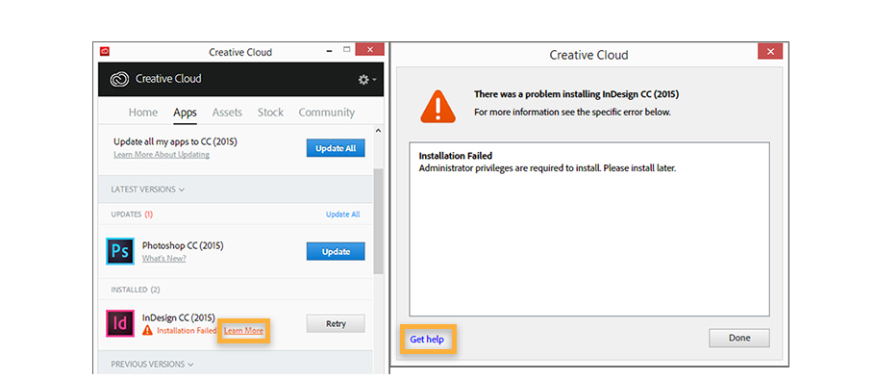Image resolution: width=875 pixels, height=379 pixels.
Task: Go to the Community tab
Action: point(326,112)
